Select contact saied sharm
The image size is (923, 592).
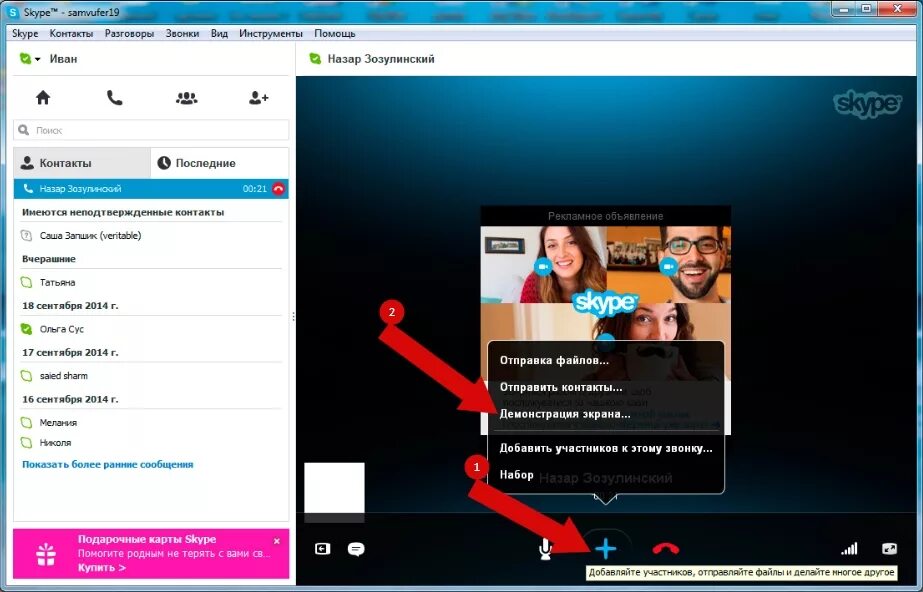click(x=64, y=375)
